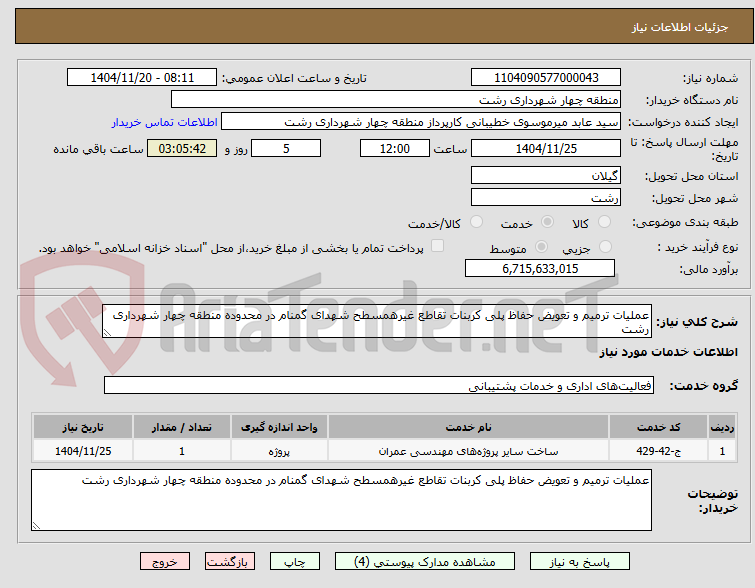Viewport: 755px width, 588px height.
Task: Click the خروج exit button
Action: pyautogui.click(x=165, y=562)
